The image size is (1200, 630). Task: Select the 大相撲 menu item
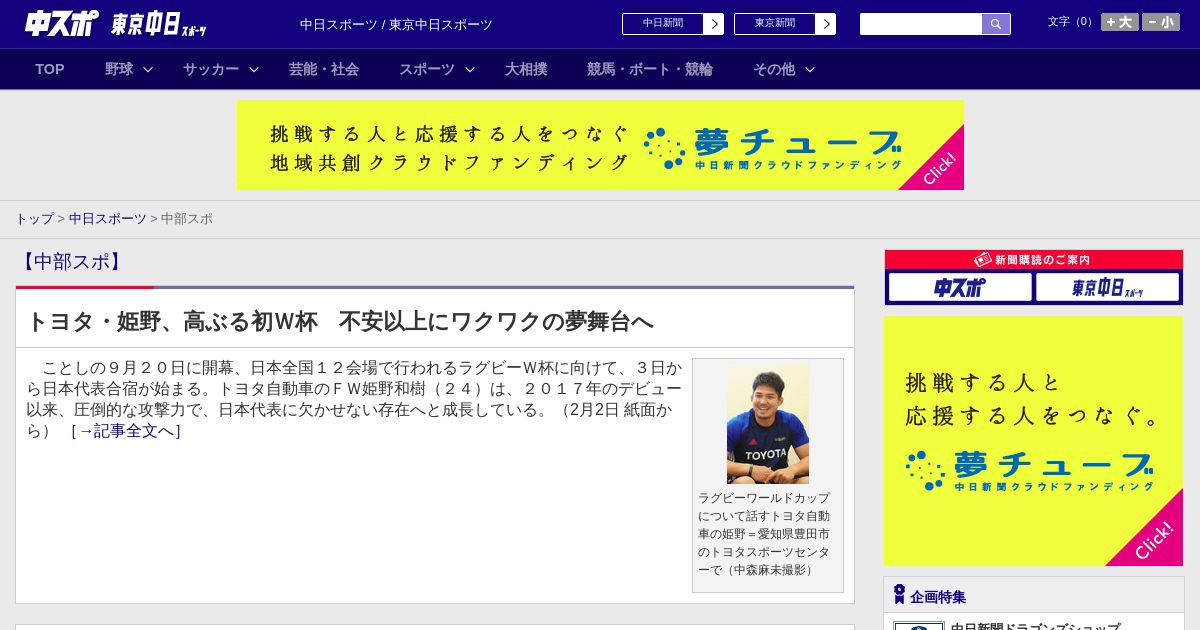pyautogui.click(x=526, y=69)
